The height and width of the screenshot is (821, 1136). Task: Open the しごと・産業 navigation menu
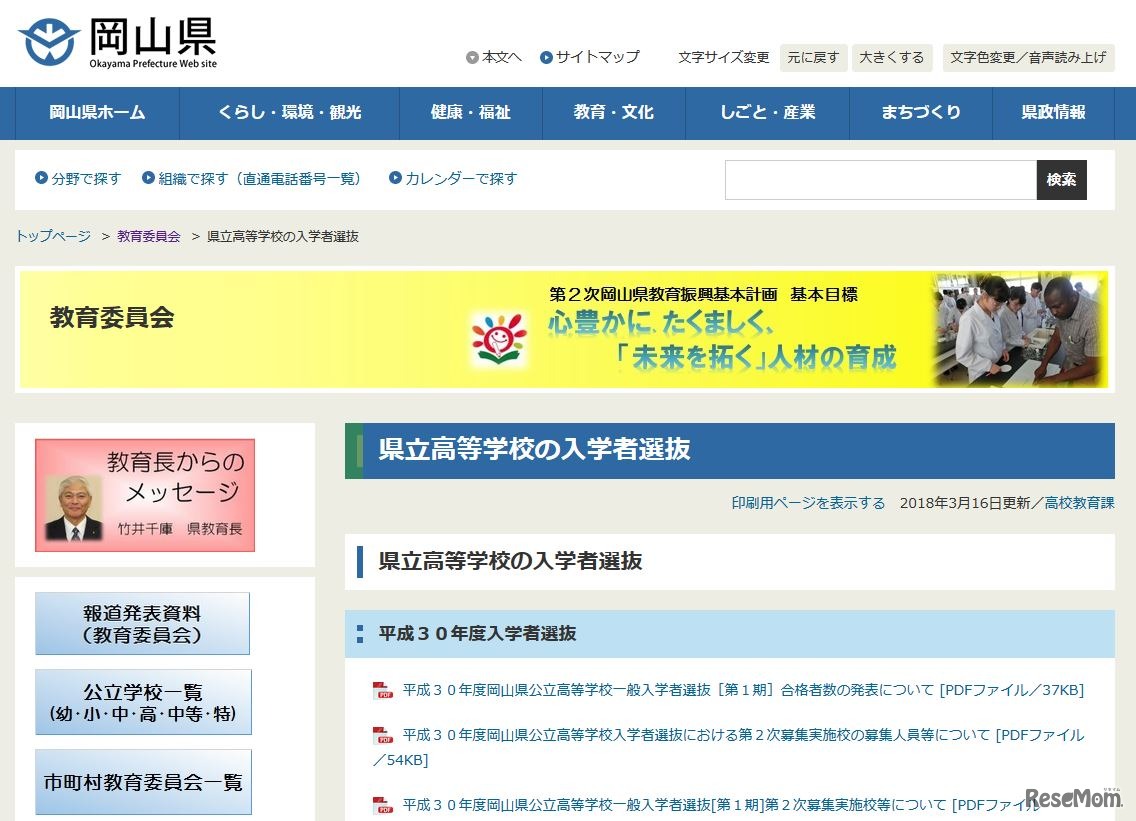click(767, 113)
